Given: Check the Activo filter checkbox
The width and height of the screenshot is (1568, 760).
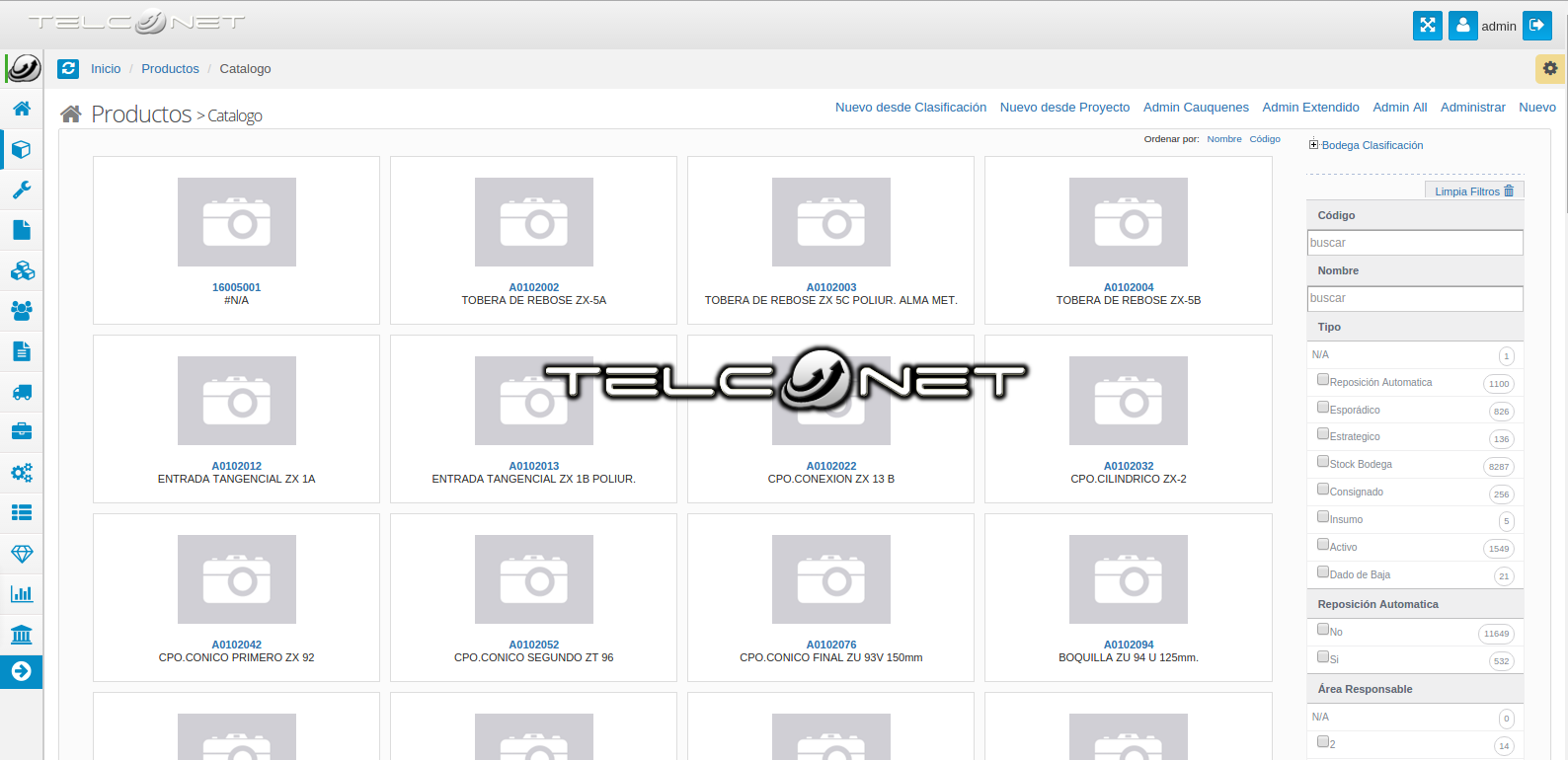Looking at the screenshot, I should point(1323,544).
